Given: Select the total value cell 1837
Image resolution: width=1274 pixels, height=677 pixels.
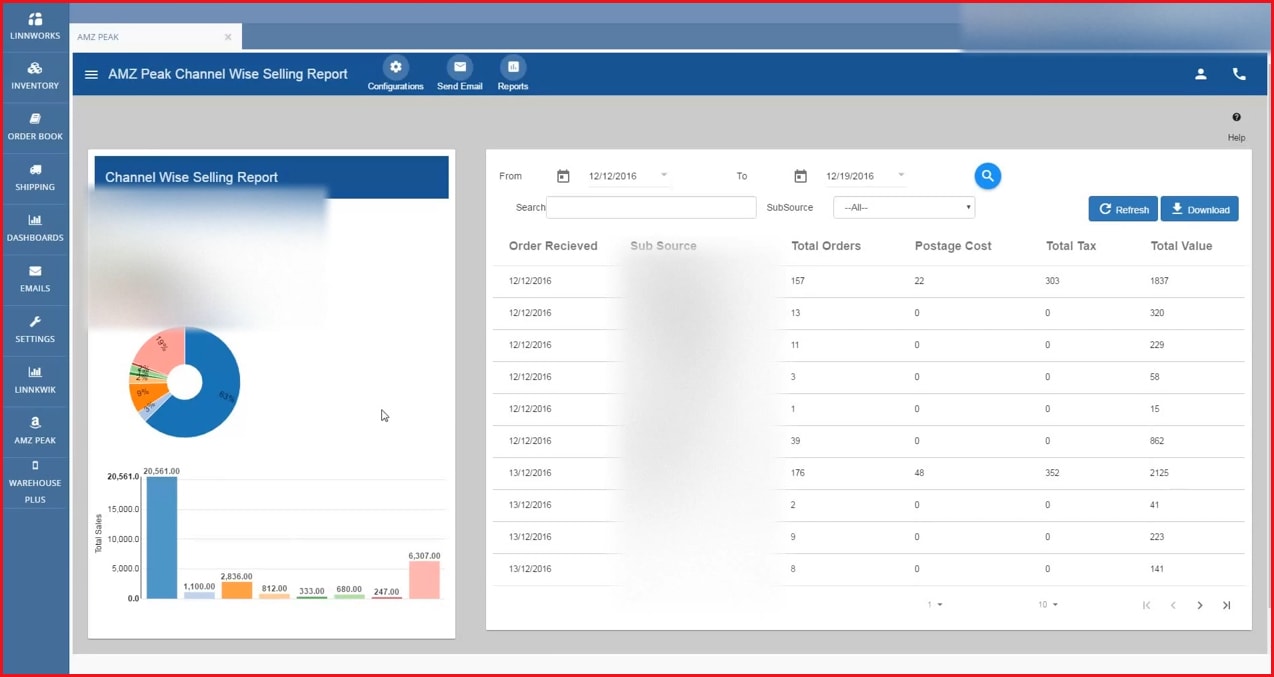Looking at the screenshot, I should 1160,281.
